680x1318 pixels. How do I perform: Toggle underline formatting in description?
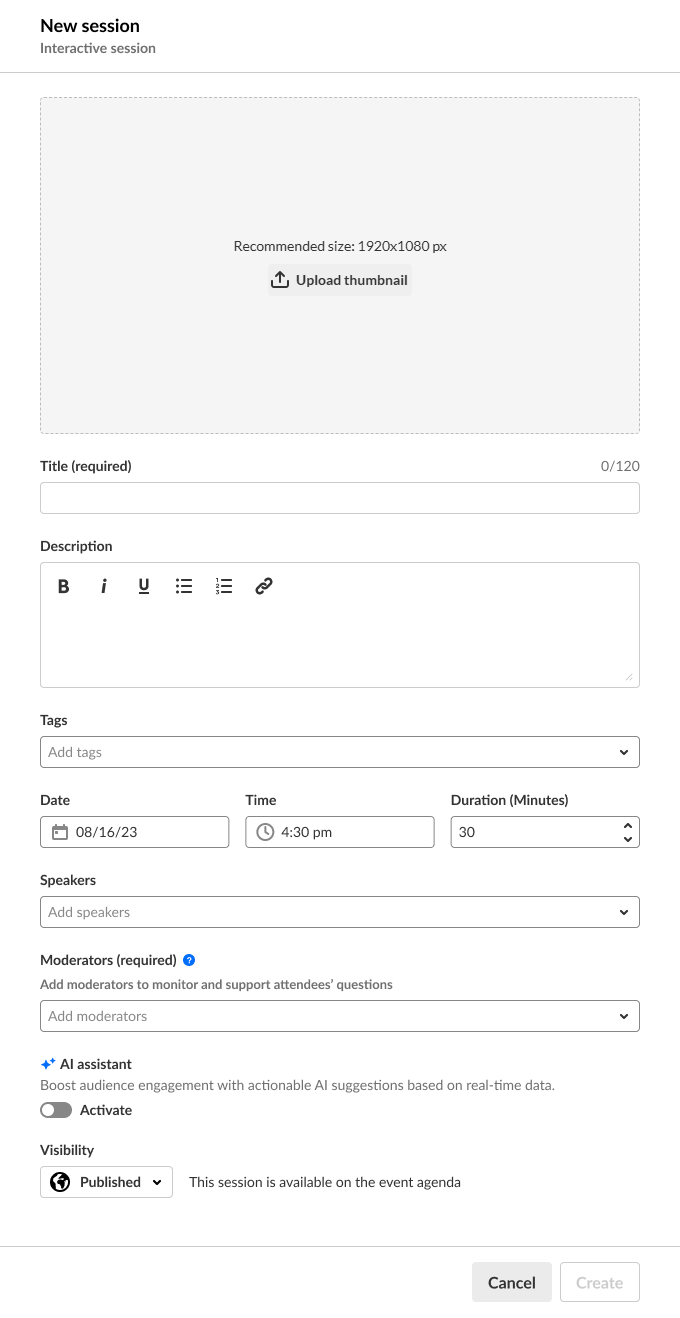coord(144,587)
